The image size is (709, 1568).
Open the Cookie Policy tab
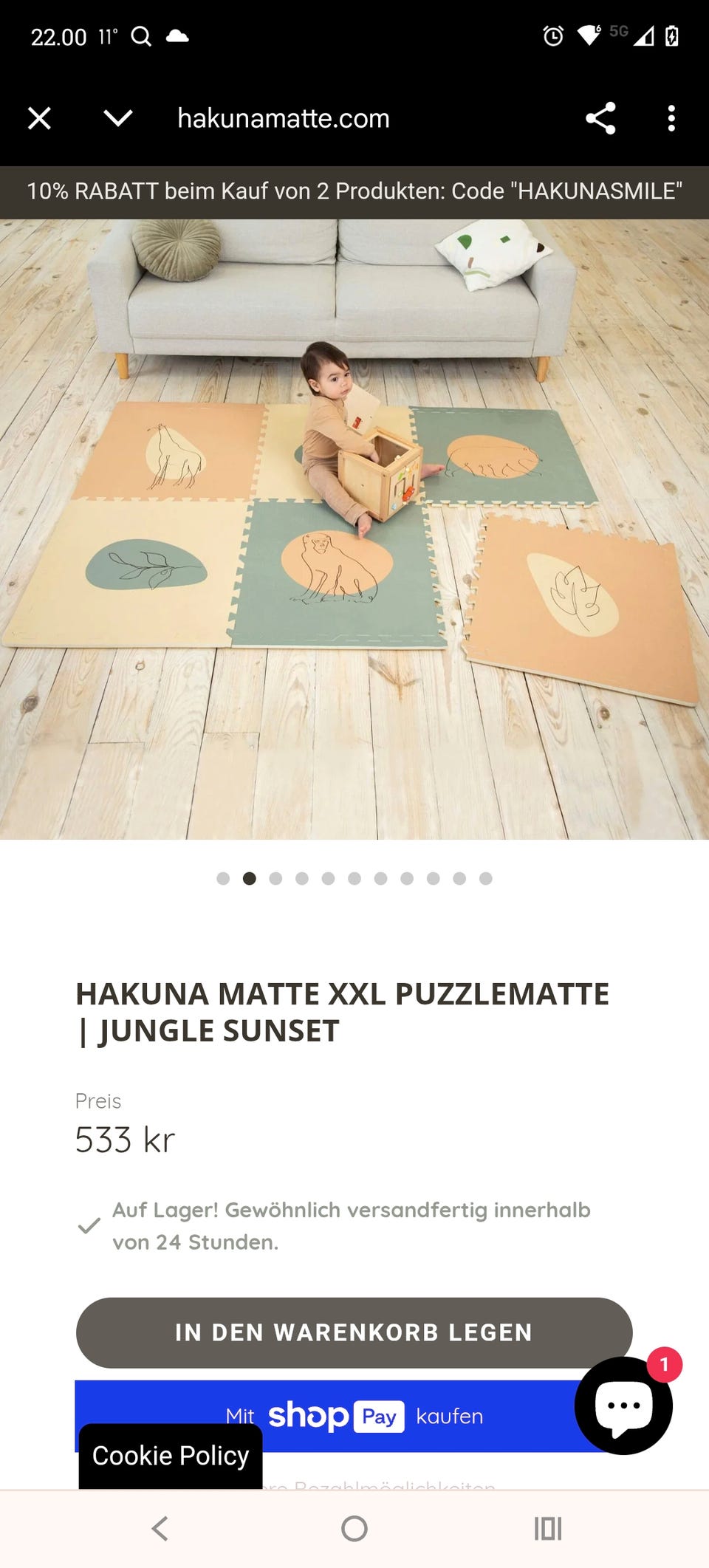pos(171,1456)
